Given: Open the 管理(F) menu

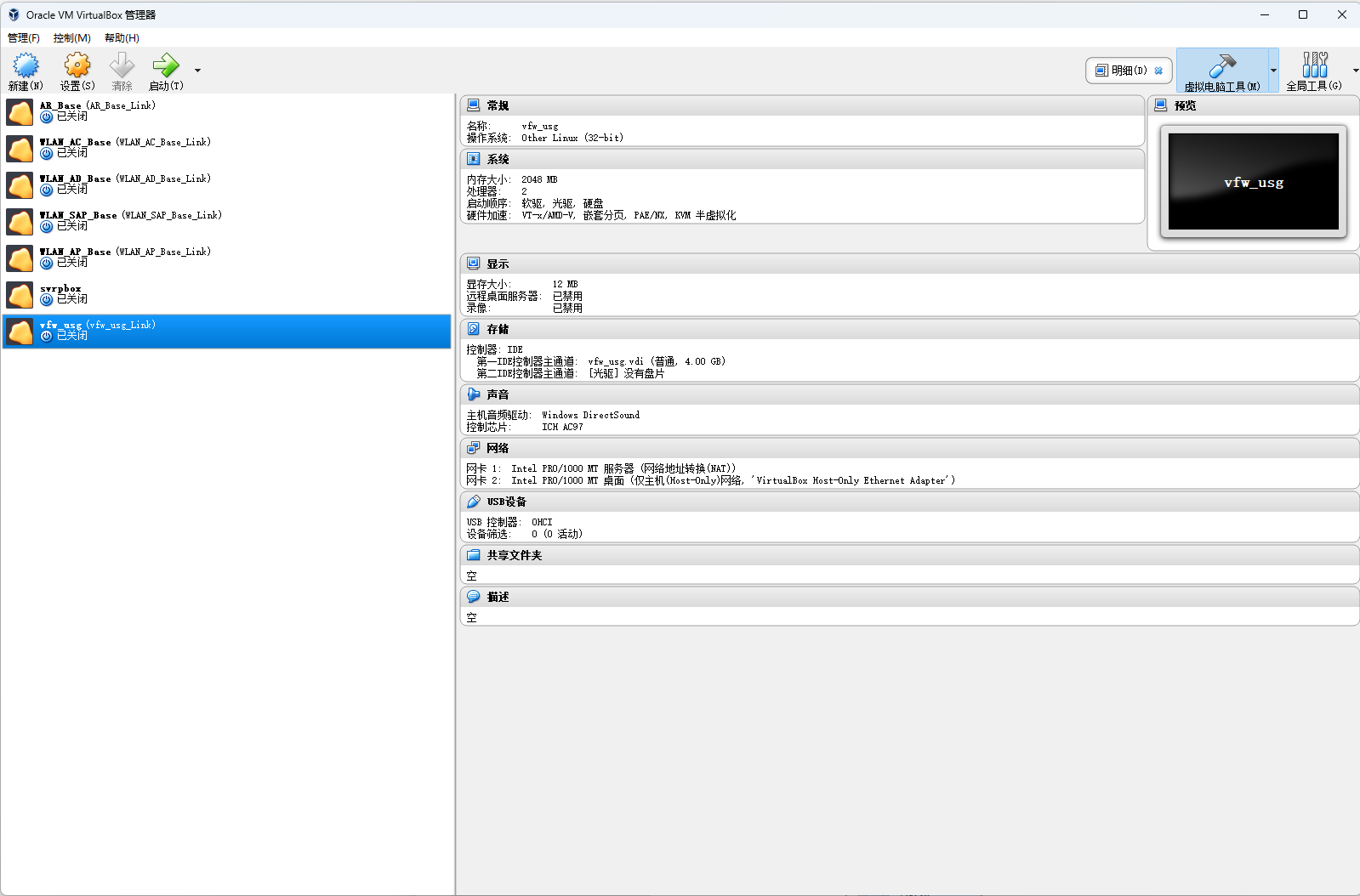Looking at the screenshot, I should click(24, 38).
